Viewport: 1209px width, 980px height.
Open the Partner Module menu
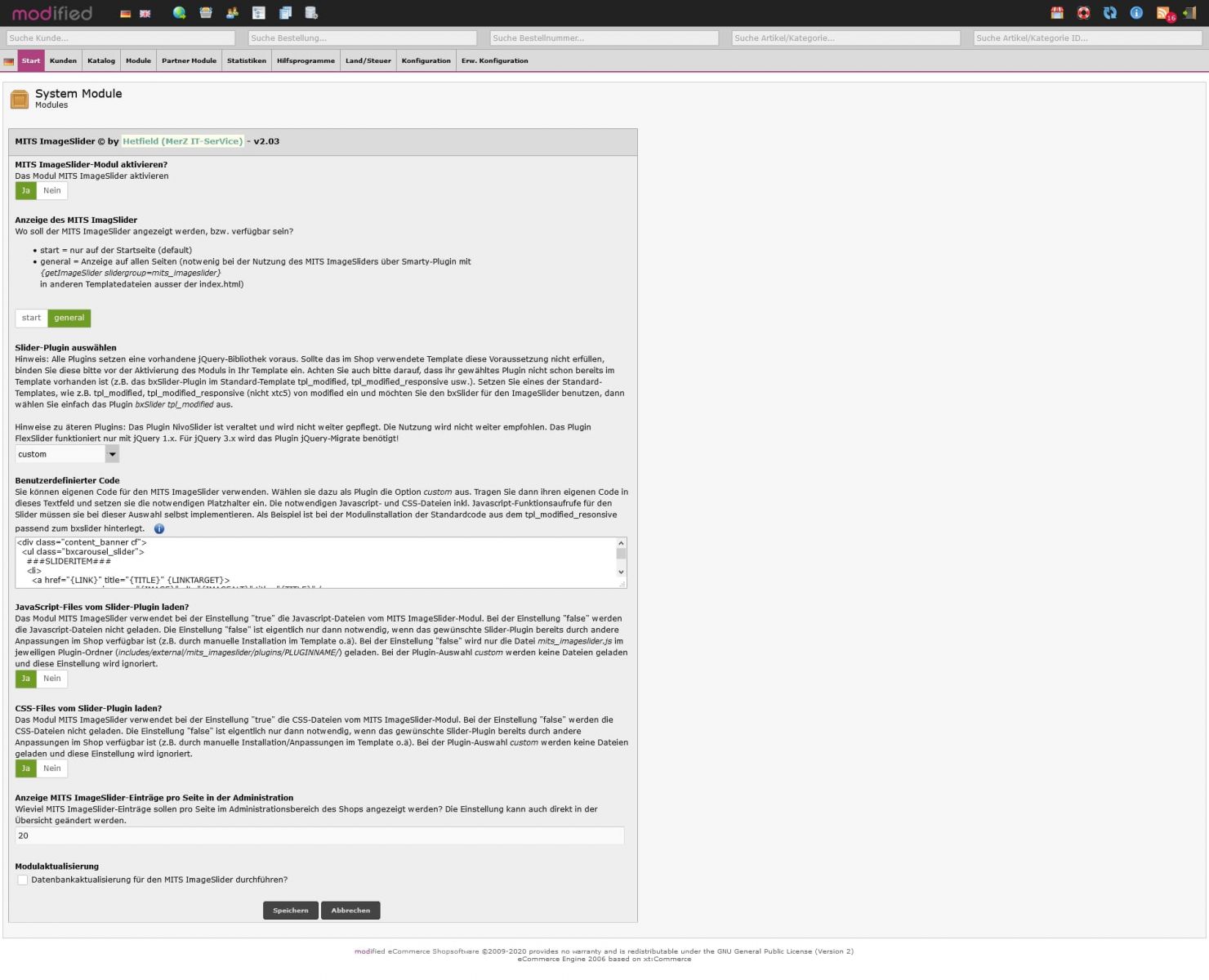[189, 61]
